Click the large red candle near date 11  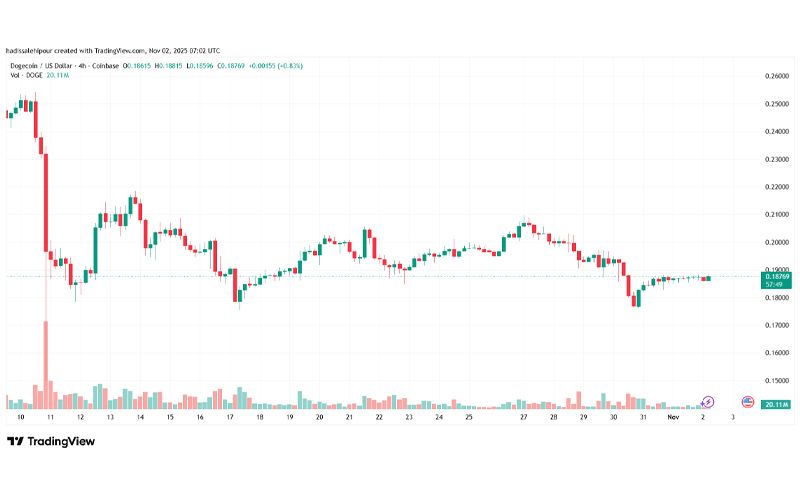pos(45,202)
